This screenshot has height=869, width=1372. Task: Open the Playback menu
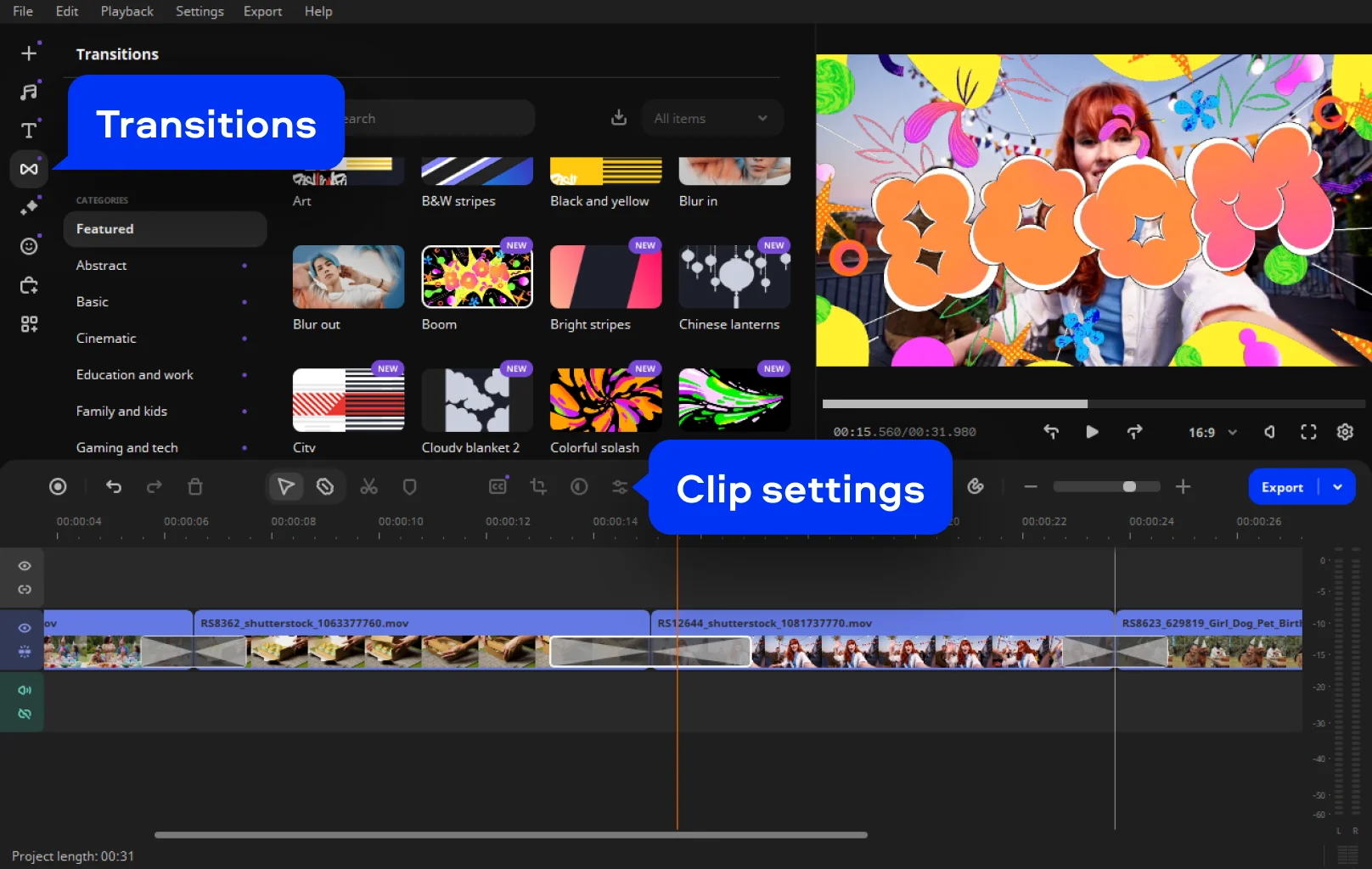(x=127, y=11)
